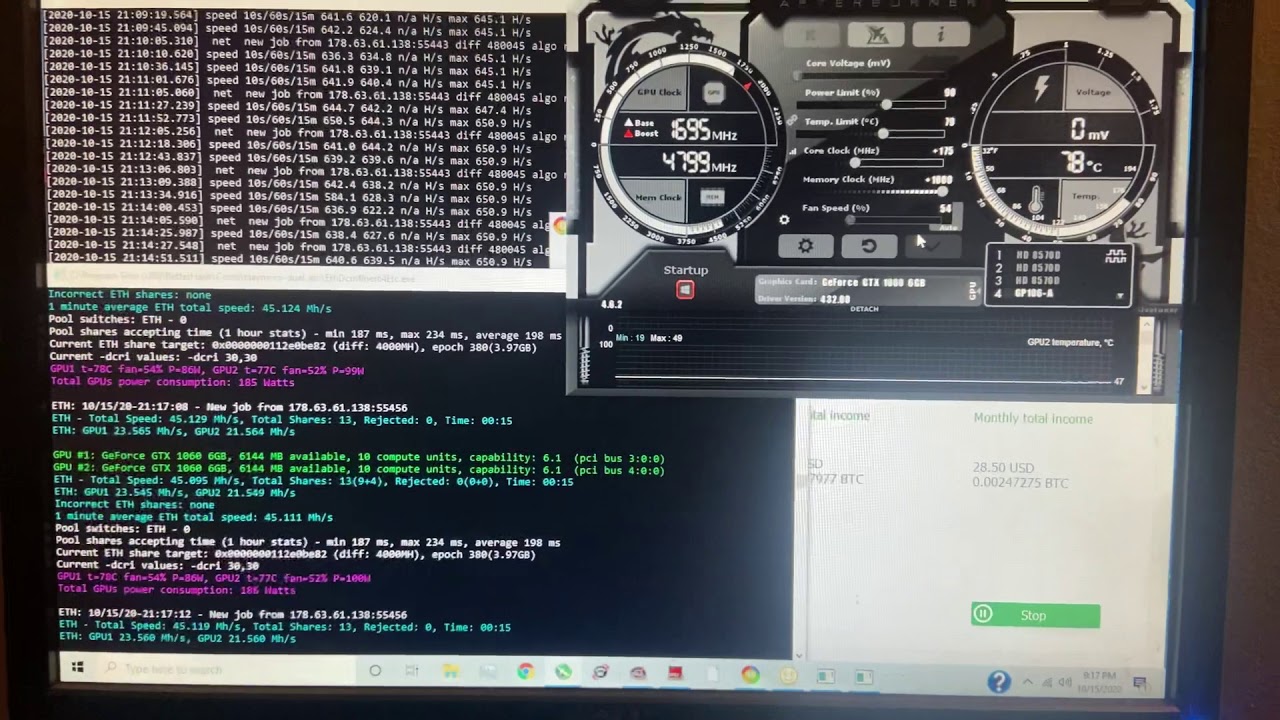This screenshot has width=1280, height=720.
Task: Toggle fan speed Auto mode
Action: (948, 226)
